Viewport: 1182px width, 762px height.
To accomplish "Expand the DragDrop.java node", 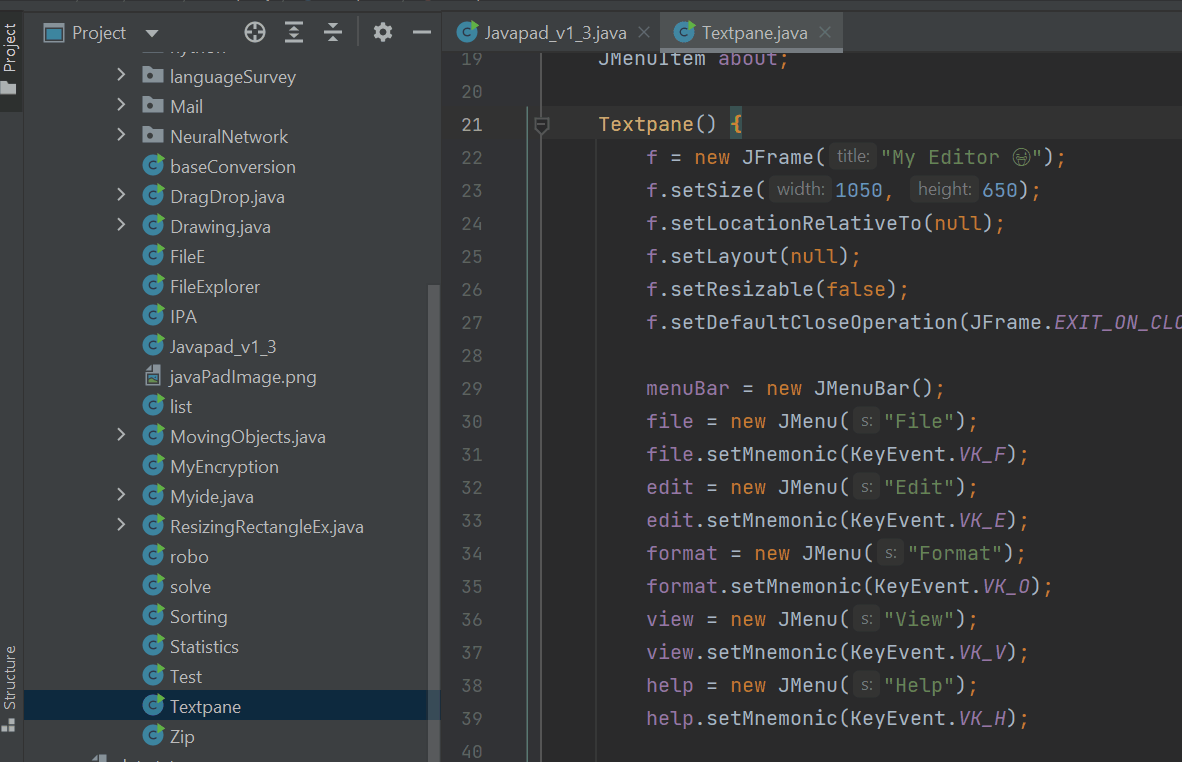I will (x=121, y=194).
